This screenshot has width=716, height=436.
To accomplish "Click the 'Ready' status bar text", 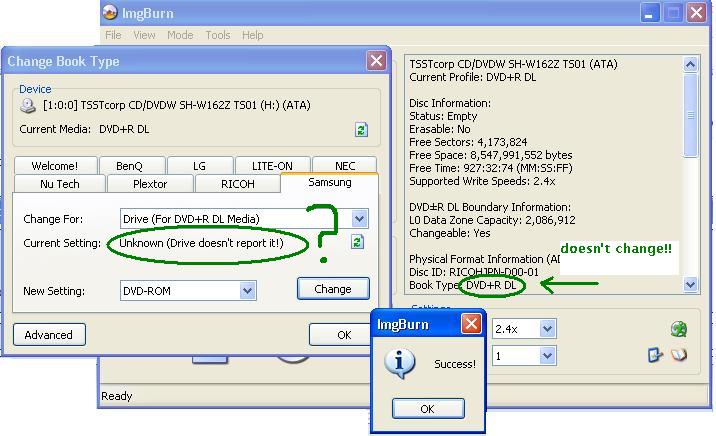I will point(116,396).
